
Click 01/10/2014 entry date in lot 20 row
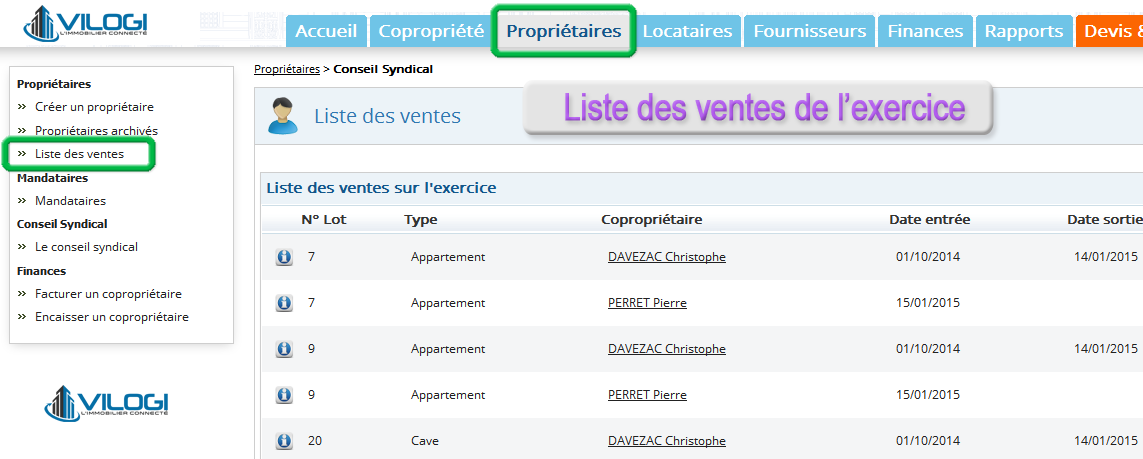pos(928,441)
